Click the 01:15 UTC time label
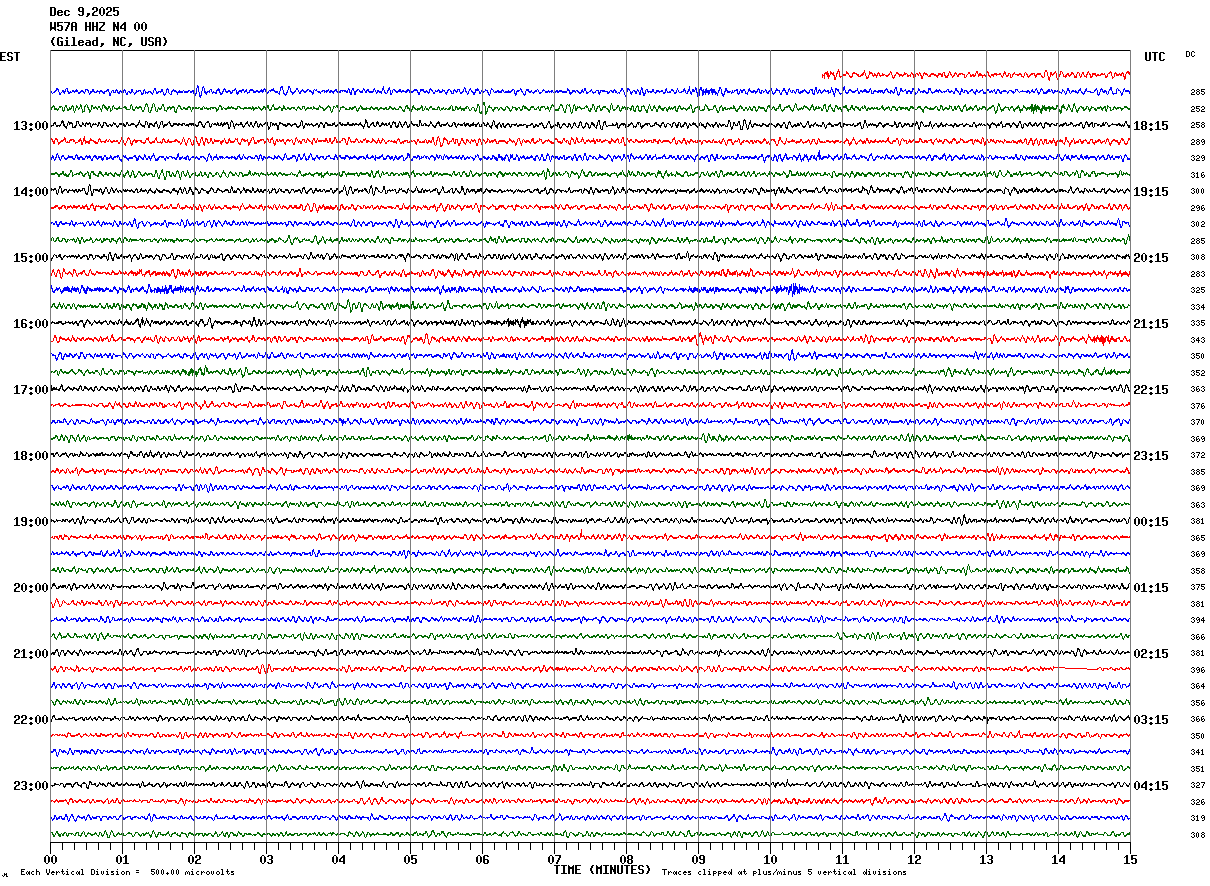Screen dimensions: 1210x886 [1151, 588]
